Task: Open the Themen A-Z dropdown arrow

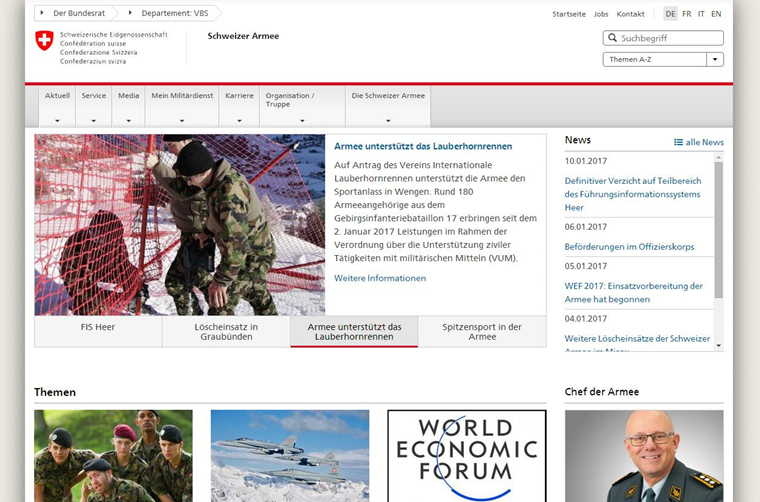Action: (715, 60)
